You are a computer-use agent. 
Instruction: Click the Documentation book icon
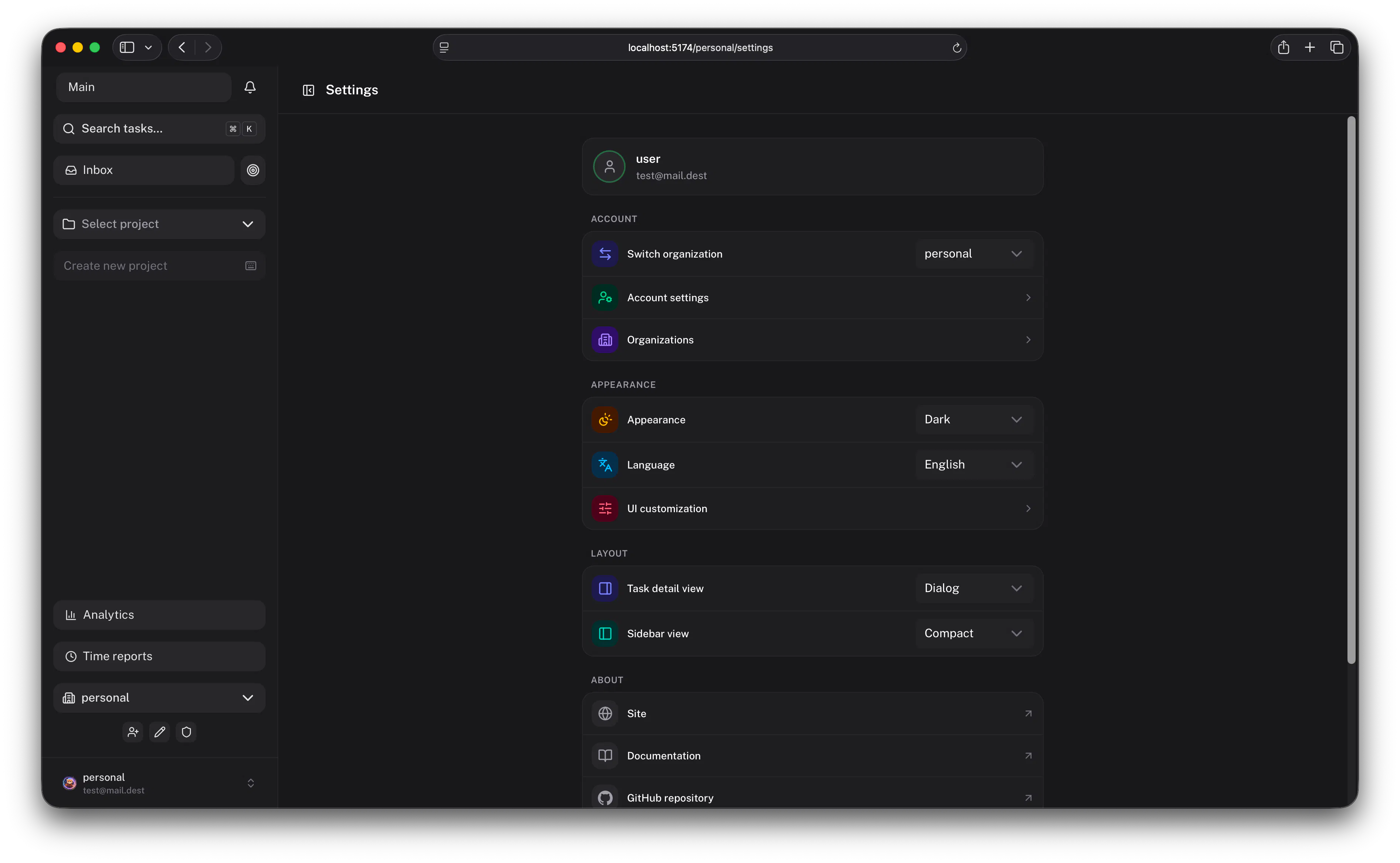click(x=605, y=756)
